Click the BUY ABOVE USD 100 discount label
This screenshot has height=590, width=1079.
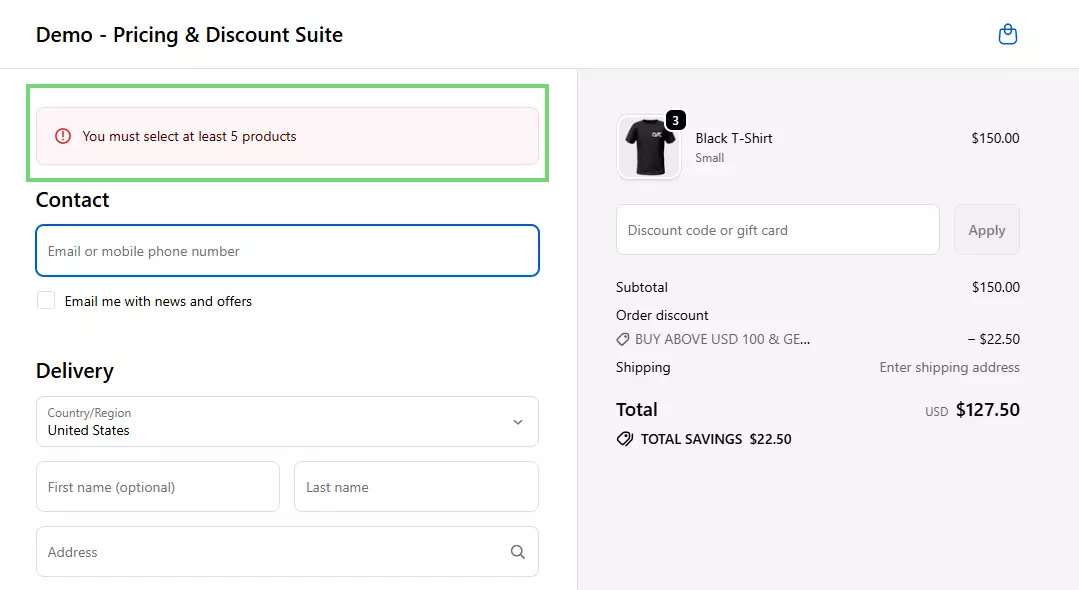(722, 339)
